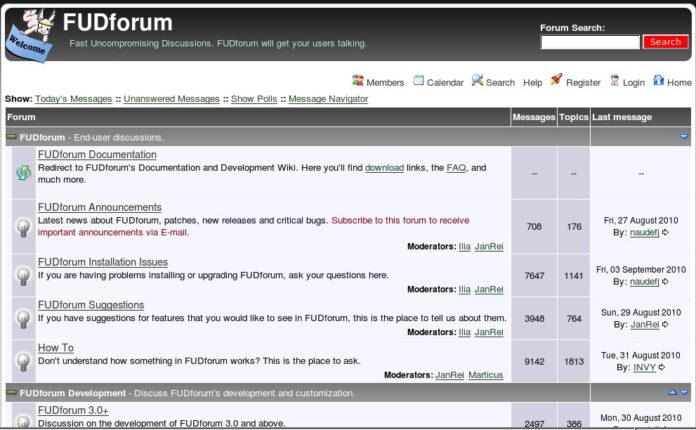Open the FUDforum 3.0+ forum
The width and height of the screenshot is (696, 430).
pyautogui.click(x=73, y=410)
